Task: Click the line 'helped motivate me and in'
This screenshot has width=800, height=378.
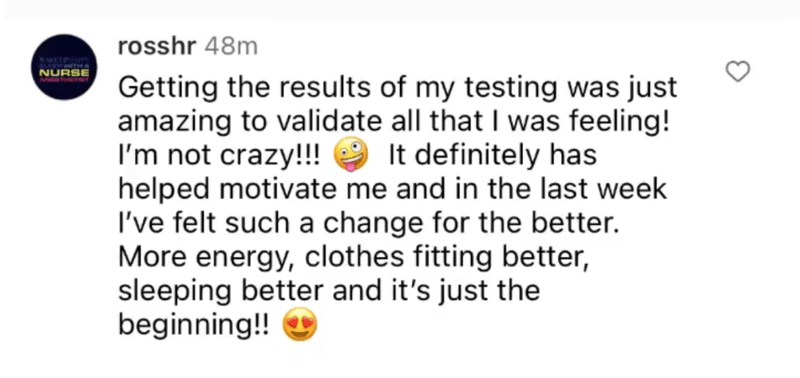Action: (392, 189)
